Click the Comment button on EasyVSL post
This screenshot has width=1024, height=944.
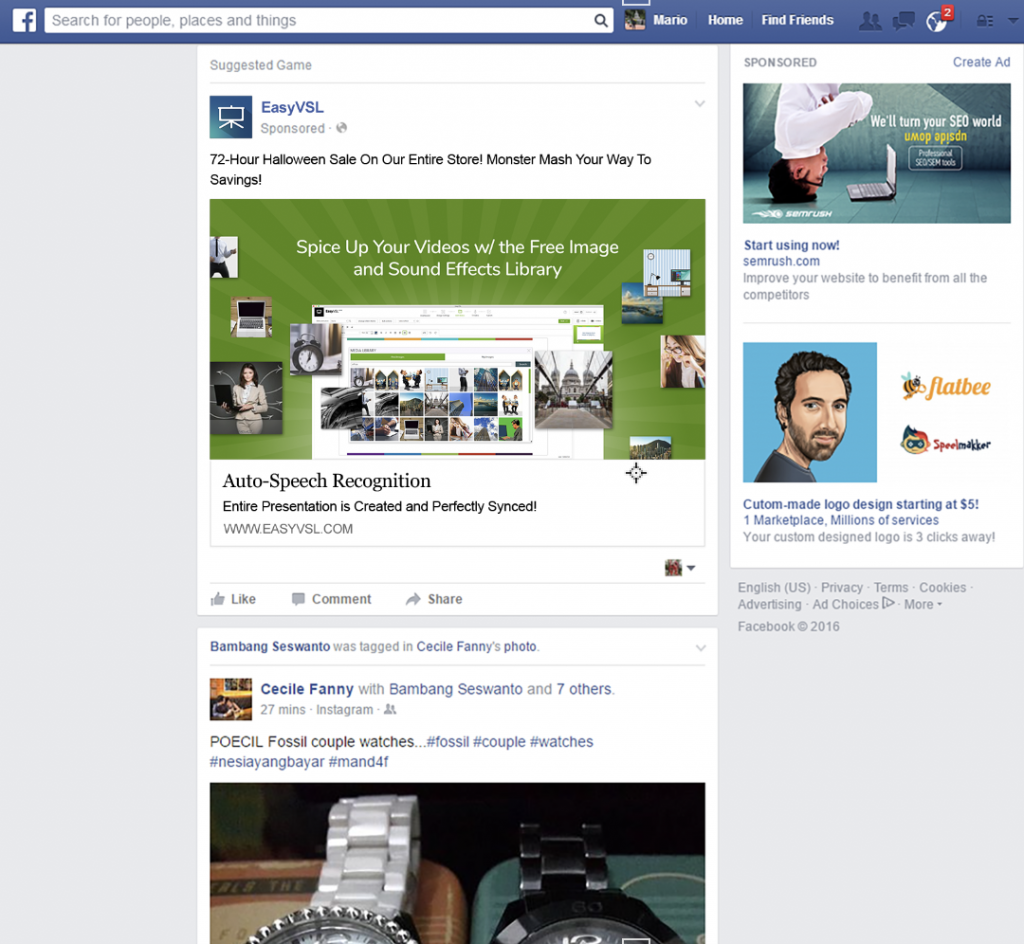pyautogui.click(x=331, y=599)
